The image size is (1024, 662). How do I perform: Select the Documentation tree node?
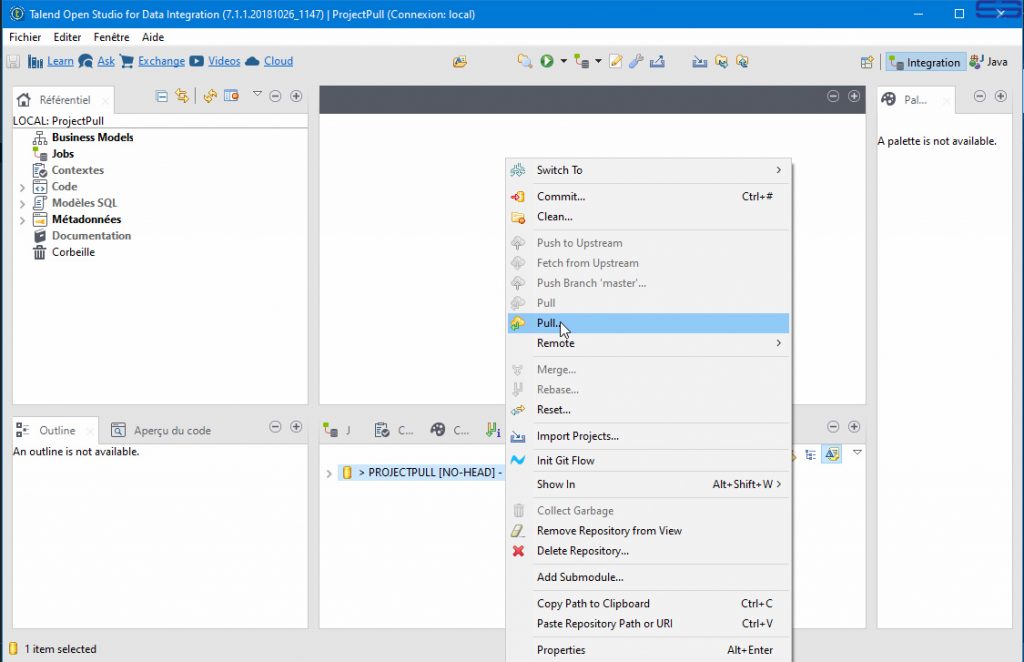click(x=91, y=236)
